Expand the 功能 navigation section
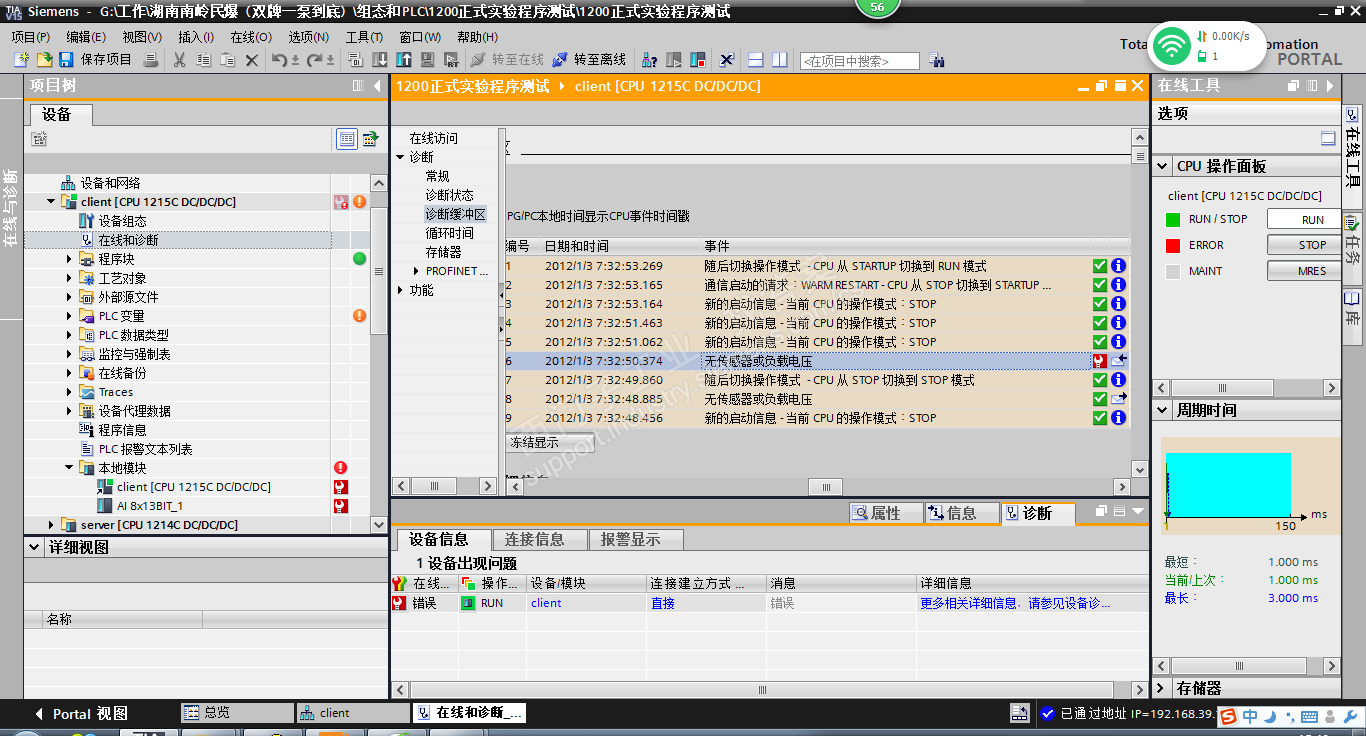Image resolution: width=1366 pixels, height=736 pixels. tap(400, 290)
